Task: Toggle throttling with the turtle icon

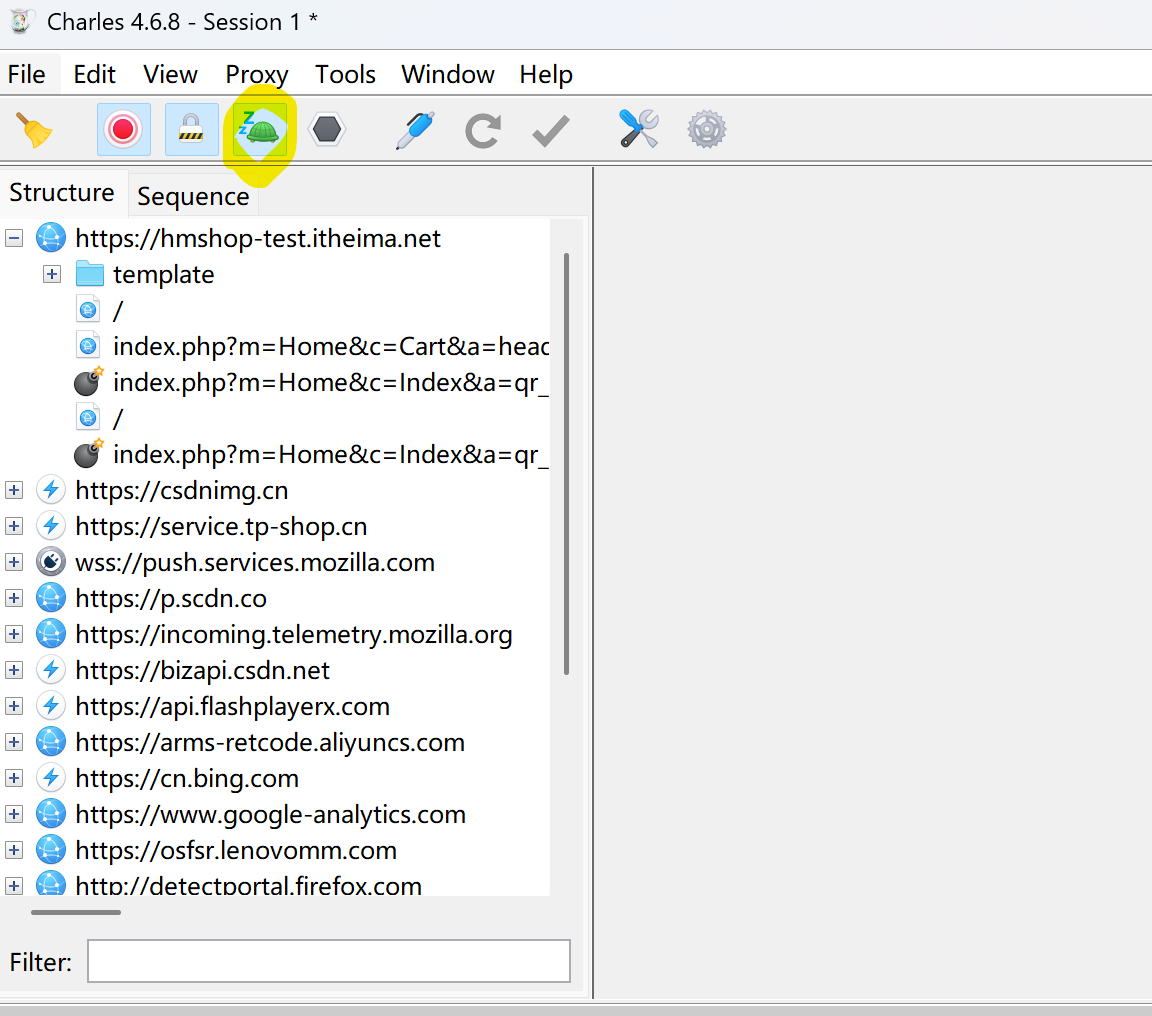Action: click(259, 130)
